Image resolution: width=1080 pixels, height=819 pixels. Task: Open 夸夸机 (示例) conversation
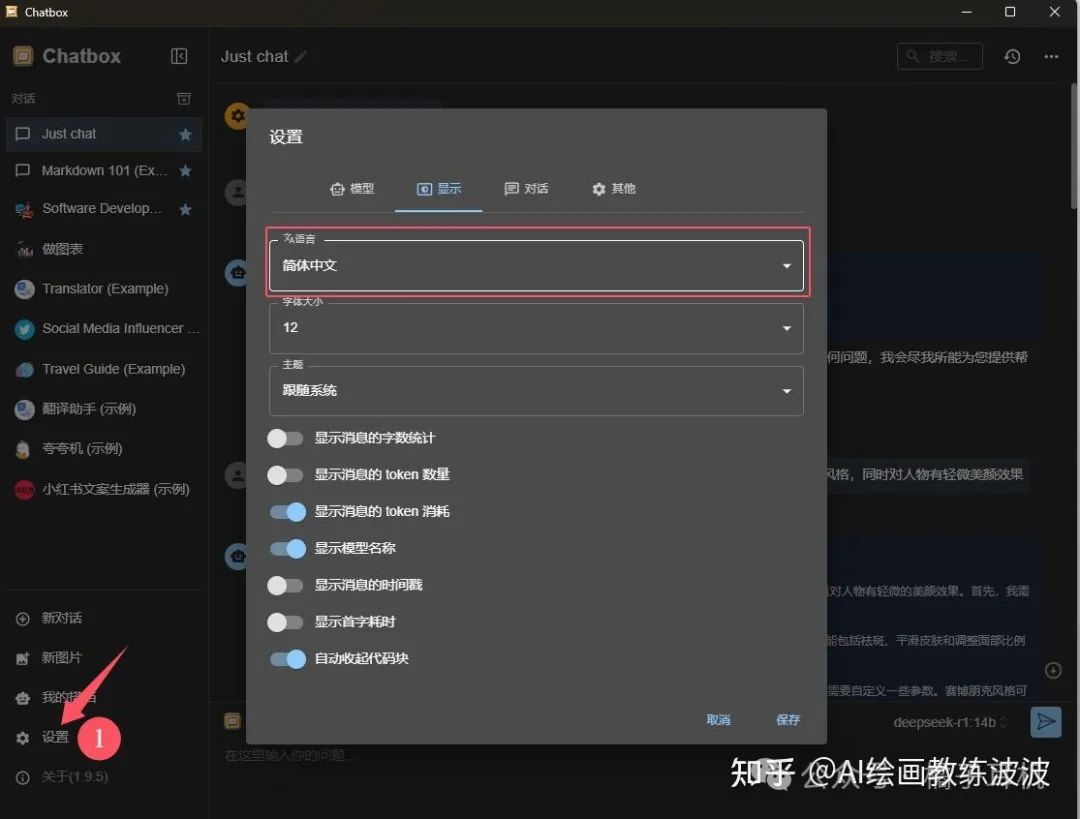pyautogui.click(x=103, y=449)
